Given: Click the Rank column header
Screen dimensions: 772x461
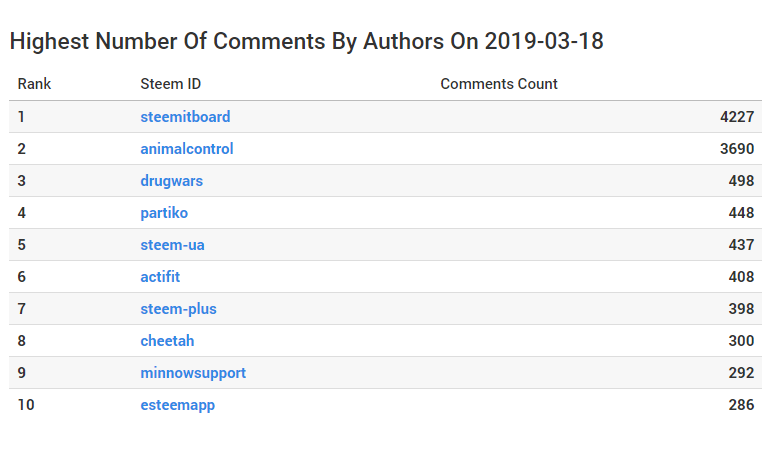Looking at the screenshot, I should 34,84.
